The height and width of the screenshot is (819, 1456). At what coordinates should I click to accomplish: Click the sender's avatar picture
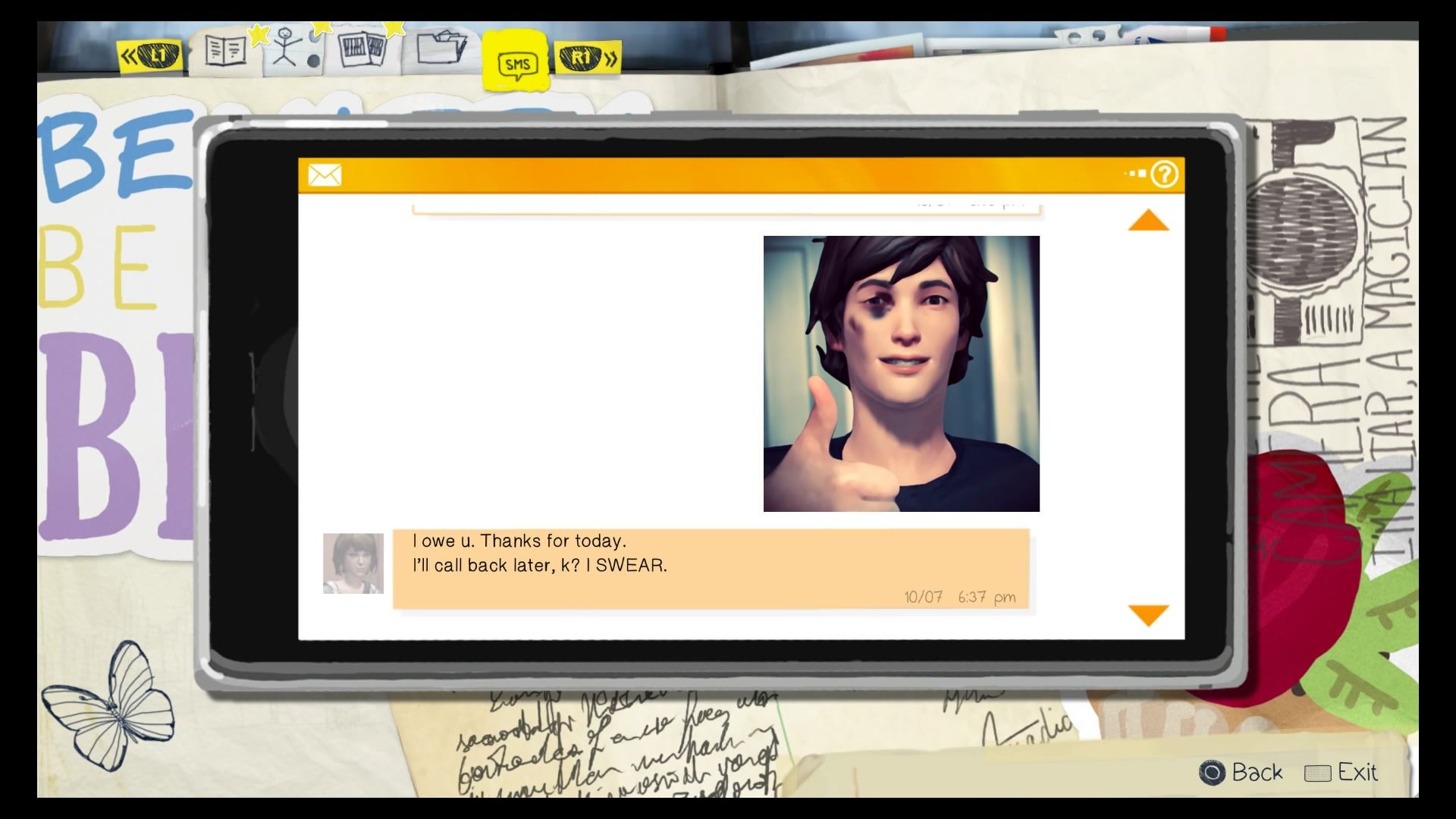point(353,563)
